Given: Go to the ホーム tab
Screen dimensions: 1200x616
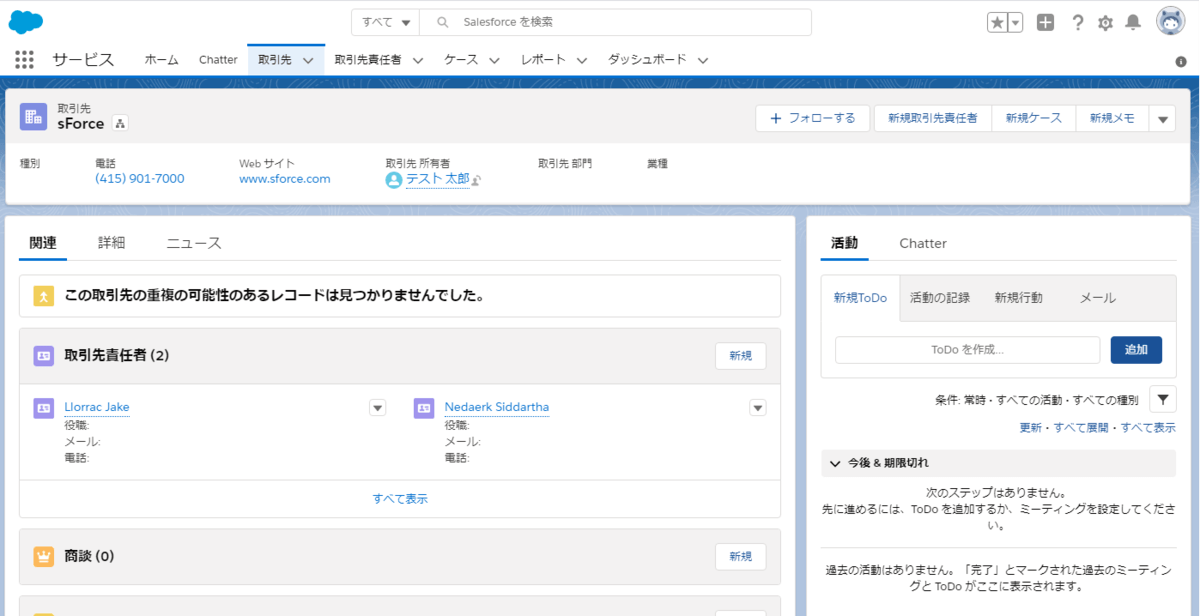Looking at the screenshot, I should tap(161, 60).
